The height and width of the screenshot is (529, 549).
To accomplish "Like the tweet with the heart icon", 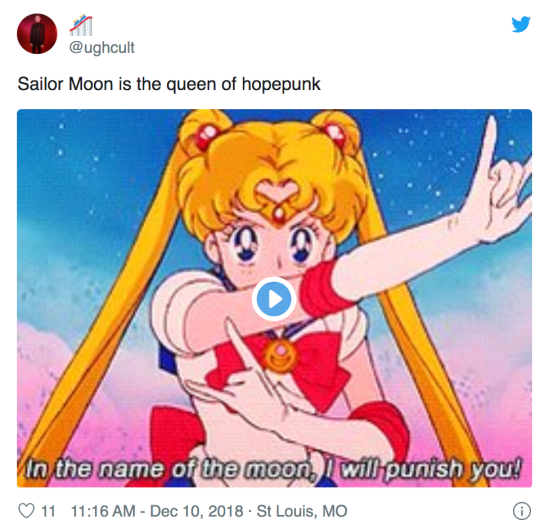I will click(x=27, y=511).
